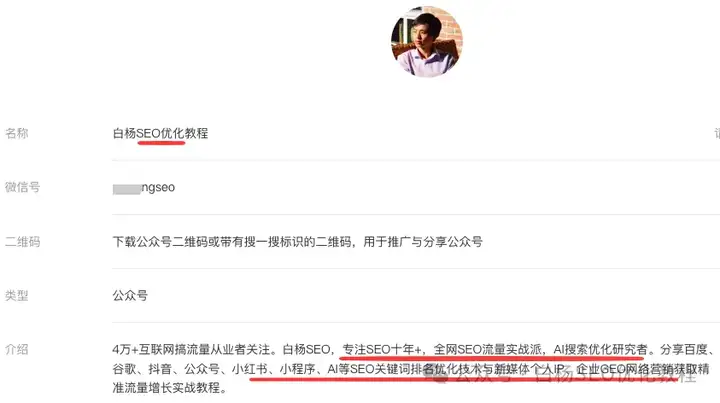Image resolution: width=720 pixels, height=403 pixels.
Task: Click the 介绍 field label
Action: 17,349
